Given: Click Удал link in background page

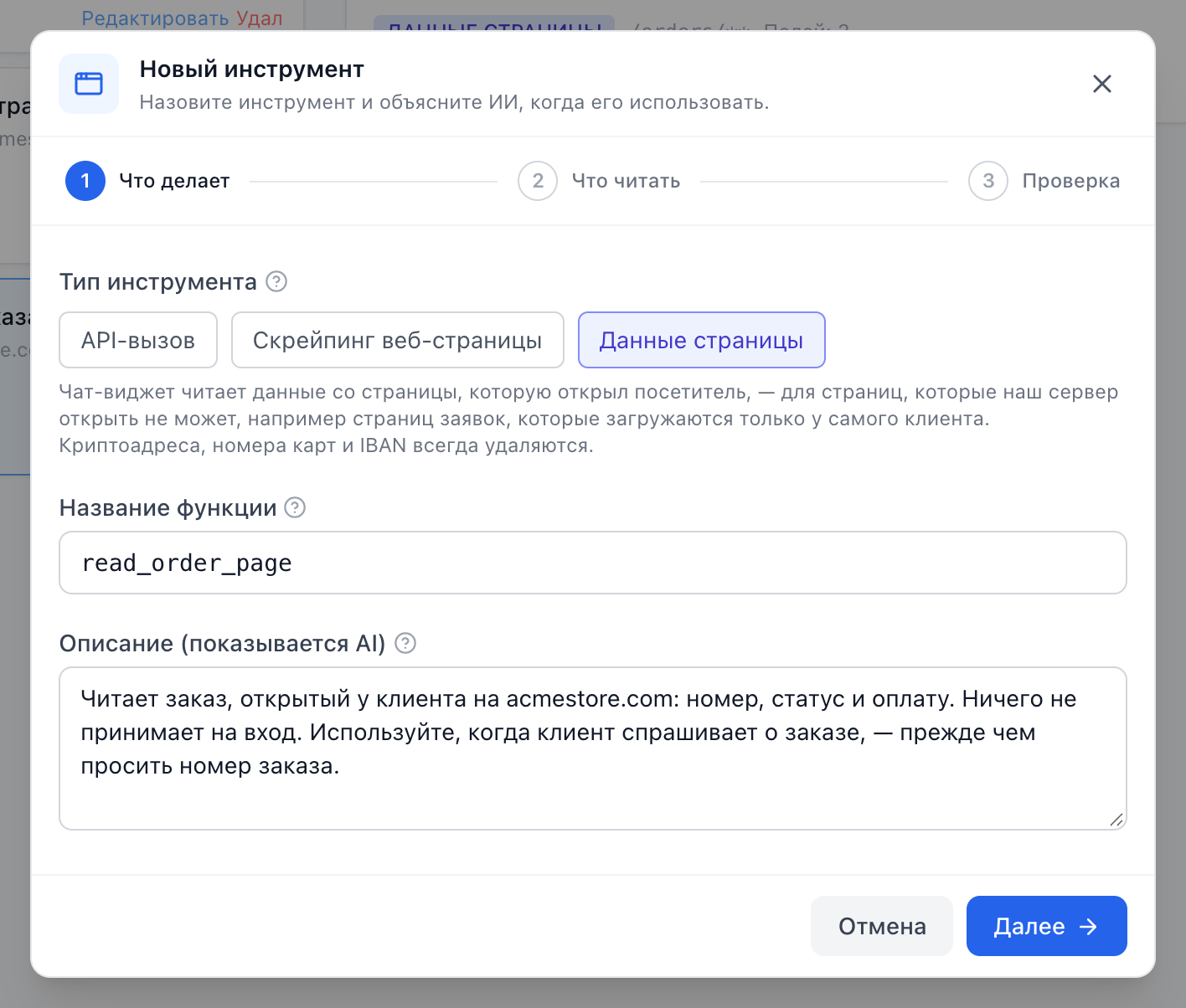Looking at the screenshot, I should (260, 18).
